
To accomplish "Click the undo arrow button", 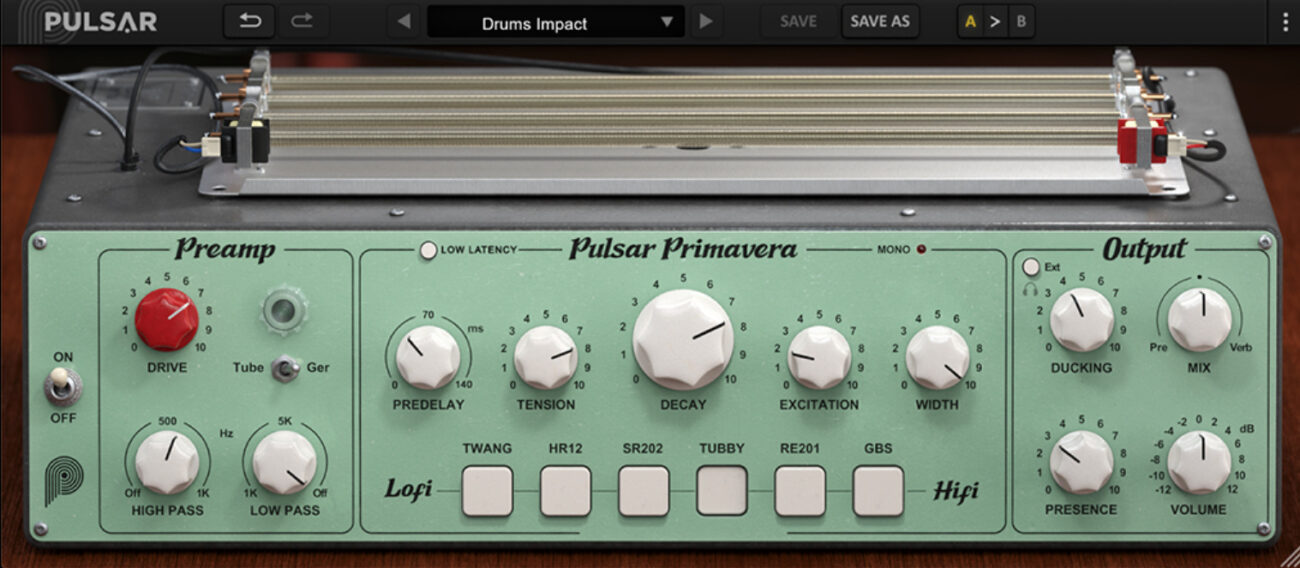I will click(x=248, y=21).
